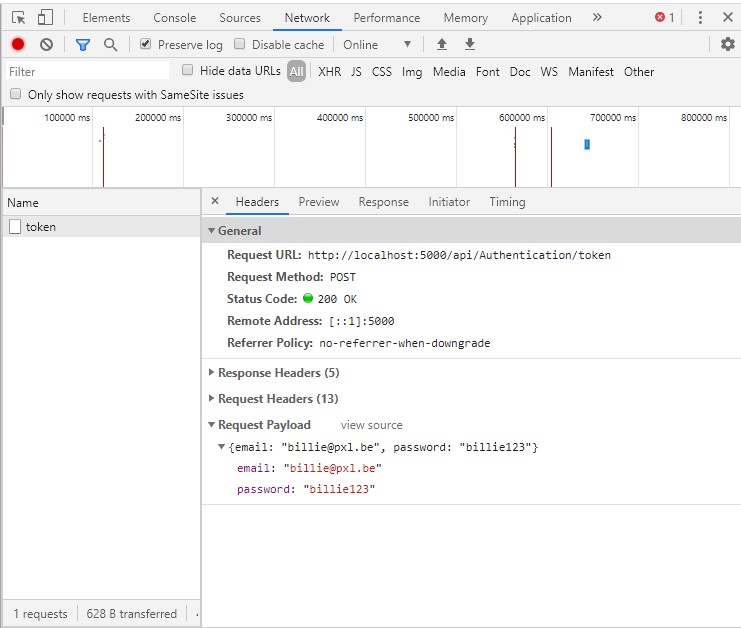Toggle the device toolbar icon
This screenshot has height=628, width=741.
(45, 17)
